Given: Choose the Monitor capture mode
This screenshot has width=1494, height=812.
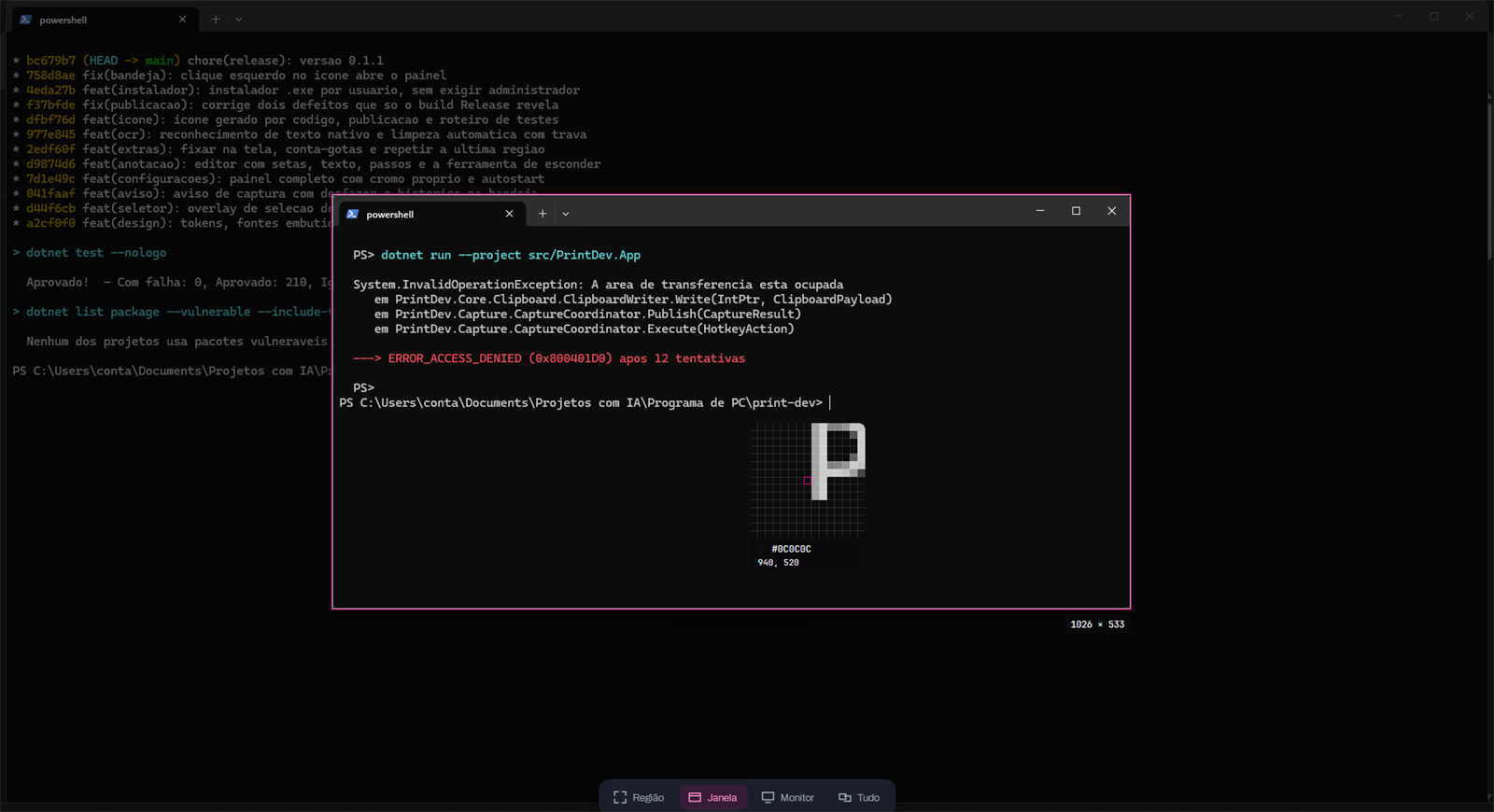Looking at the screenshot, I should coord(788,797).
